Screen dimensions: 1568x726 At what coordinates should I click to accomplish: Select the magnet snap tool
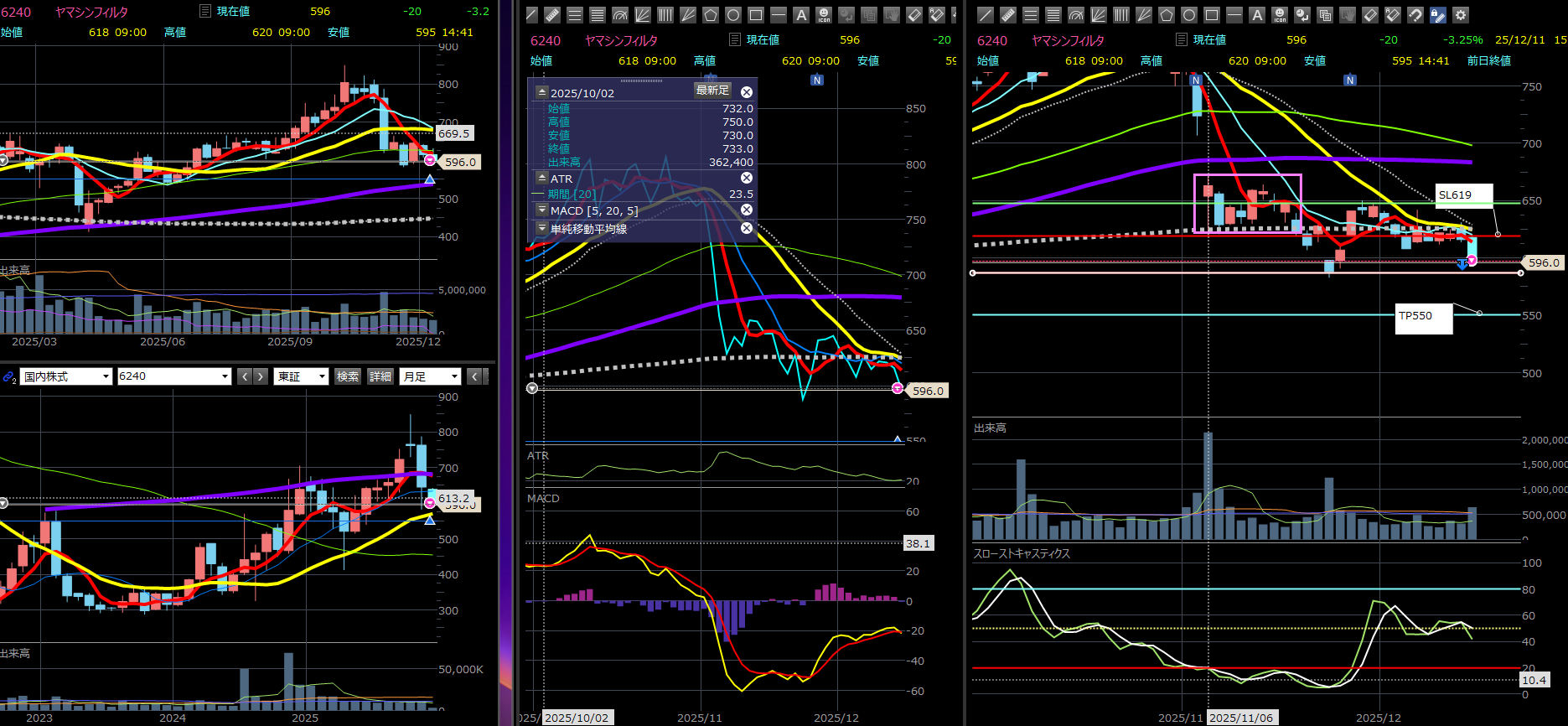click(x=1415, y=15)
